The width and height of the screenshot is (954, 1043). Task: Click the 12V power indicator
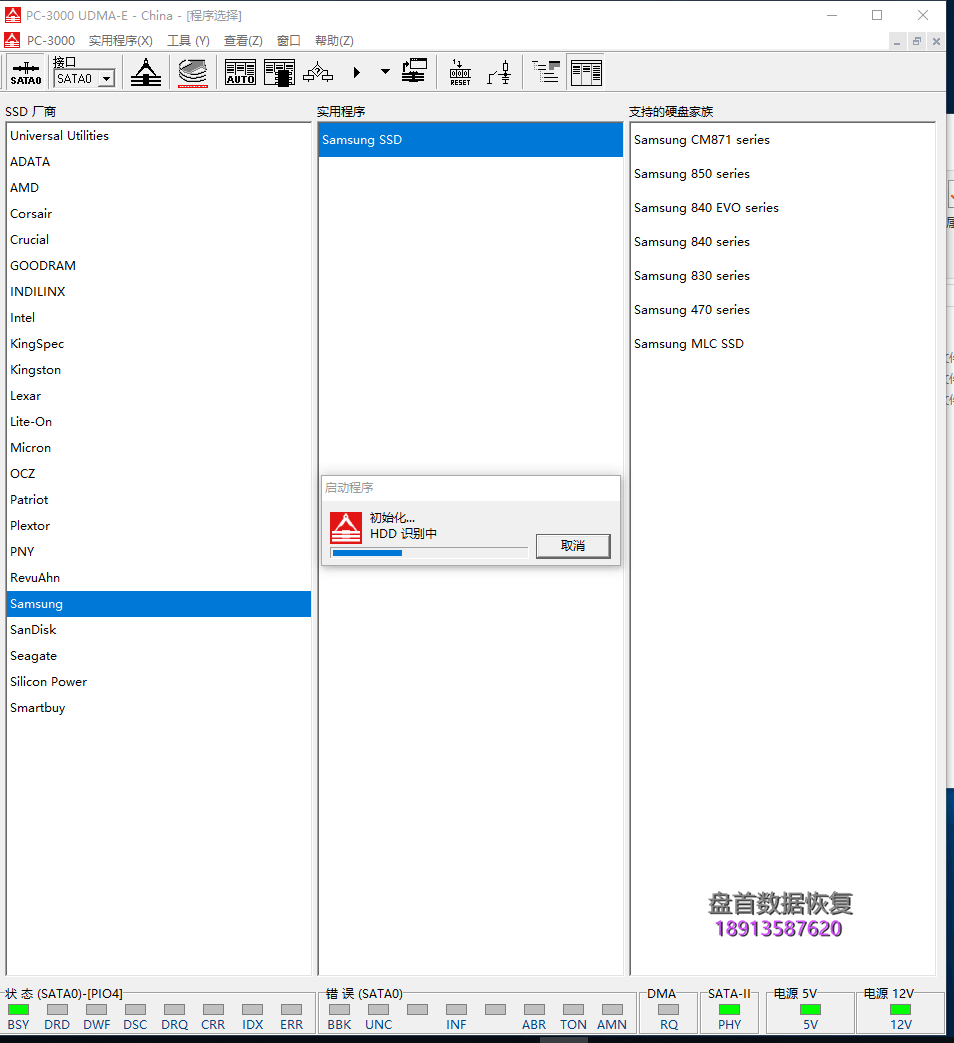(901, 1010)
